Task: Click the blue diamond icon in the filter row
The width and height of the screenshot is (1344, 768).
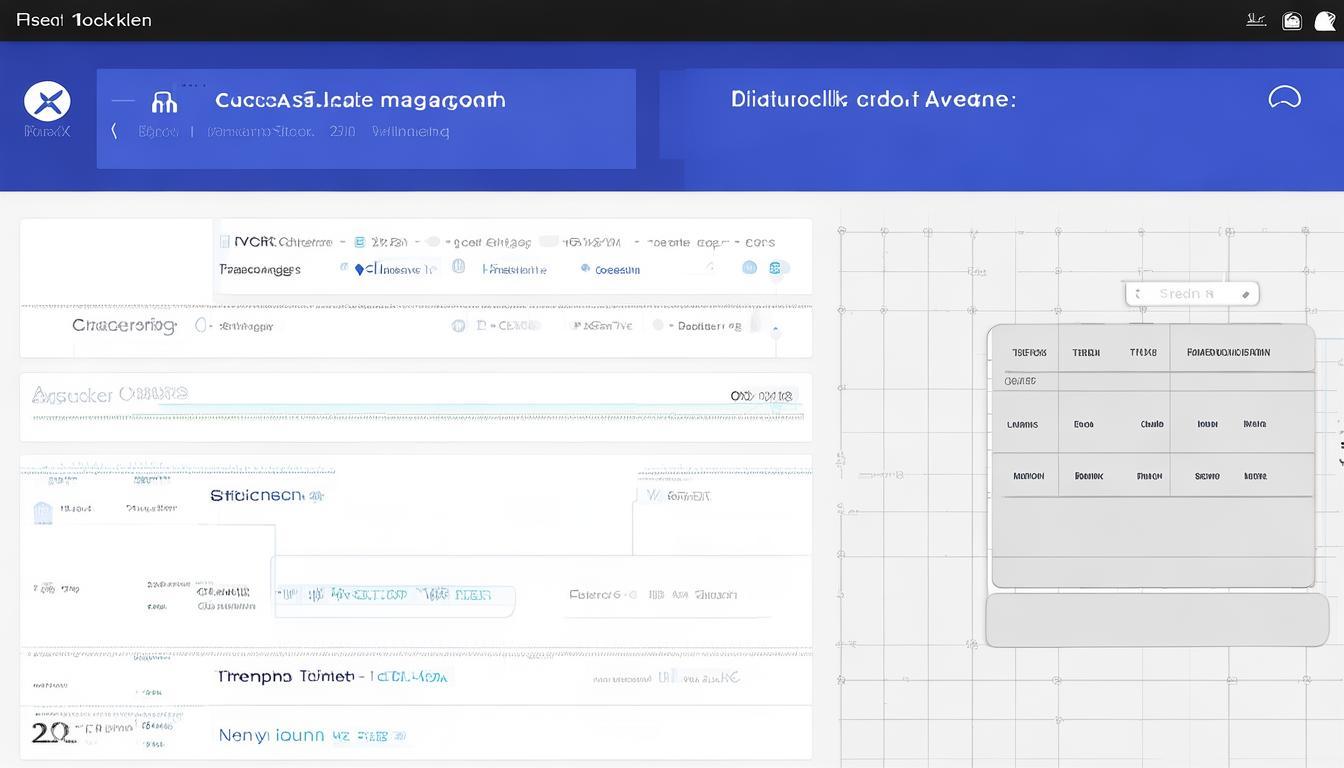Action: tap(359, 269)
